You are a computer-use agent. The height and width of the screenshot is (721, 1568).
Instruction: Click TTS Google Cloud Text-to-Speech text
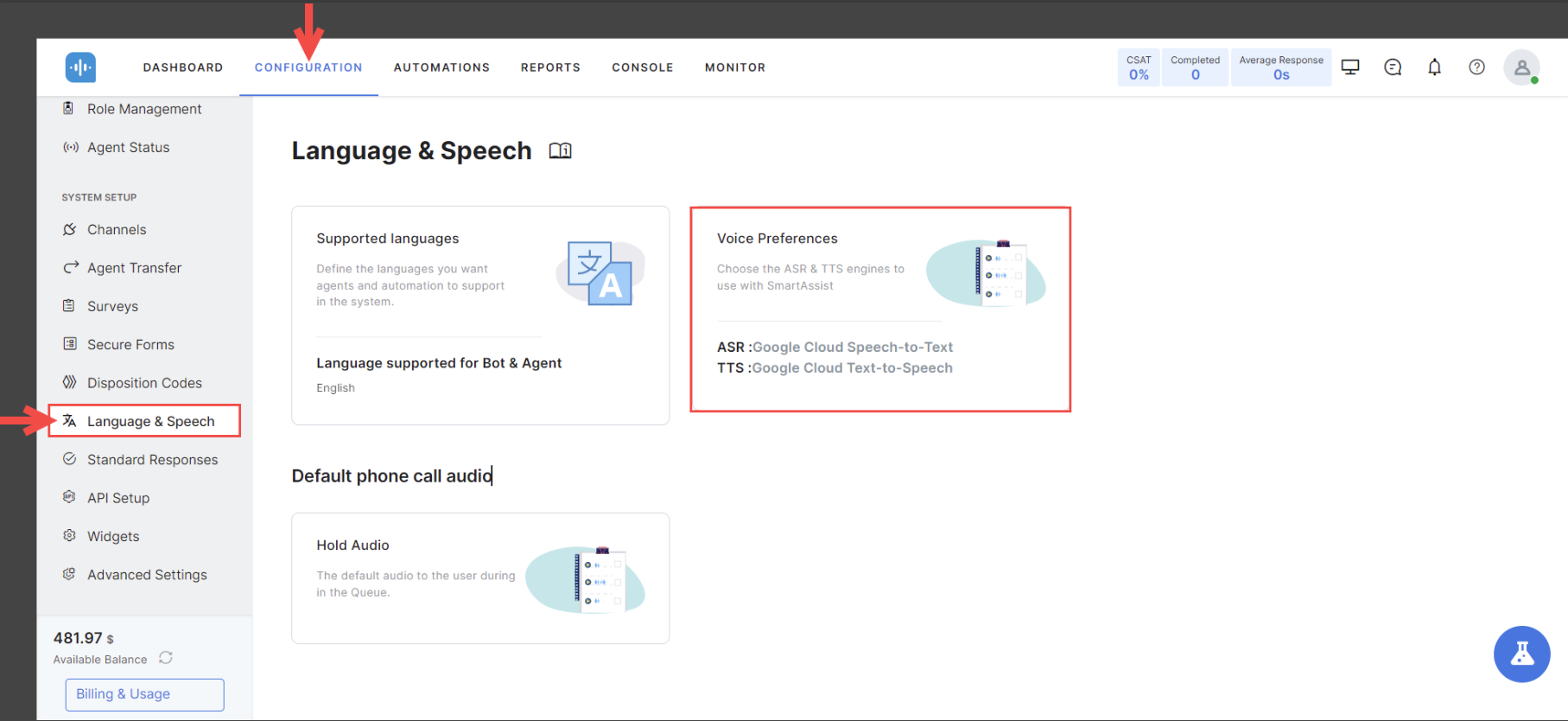click(835, 367)
